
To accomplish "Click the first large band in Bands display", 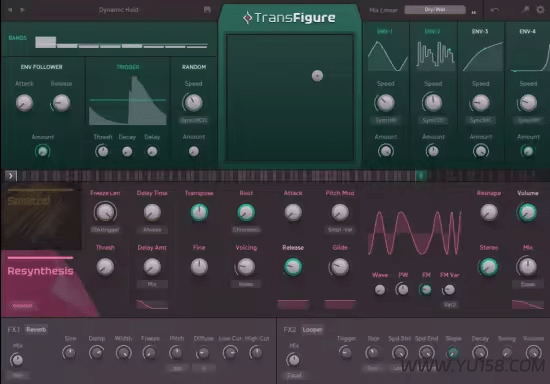I will coord(46,42).
